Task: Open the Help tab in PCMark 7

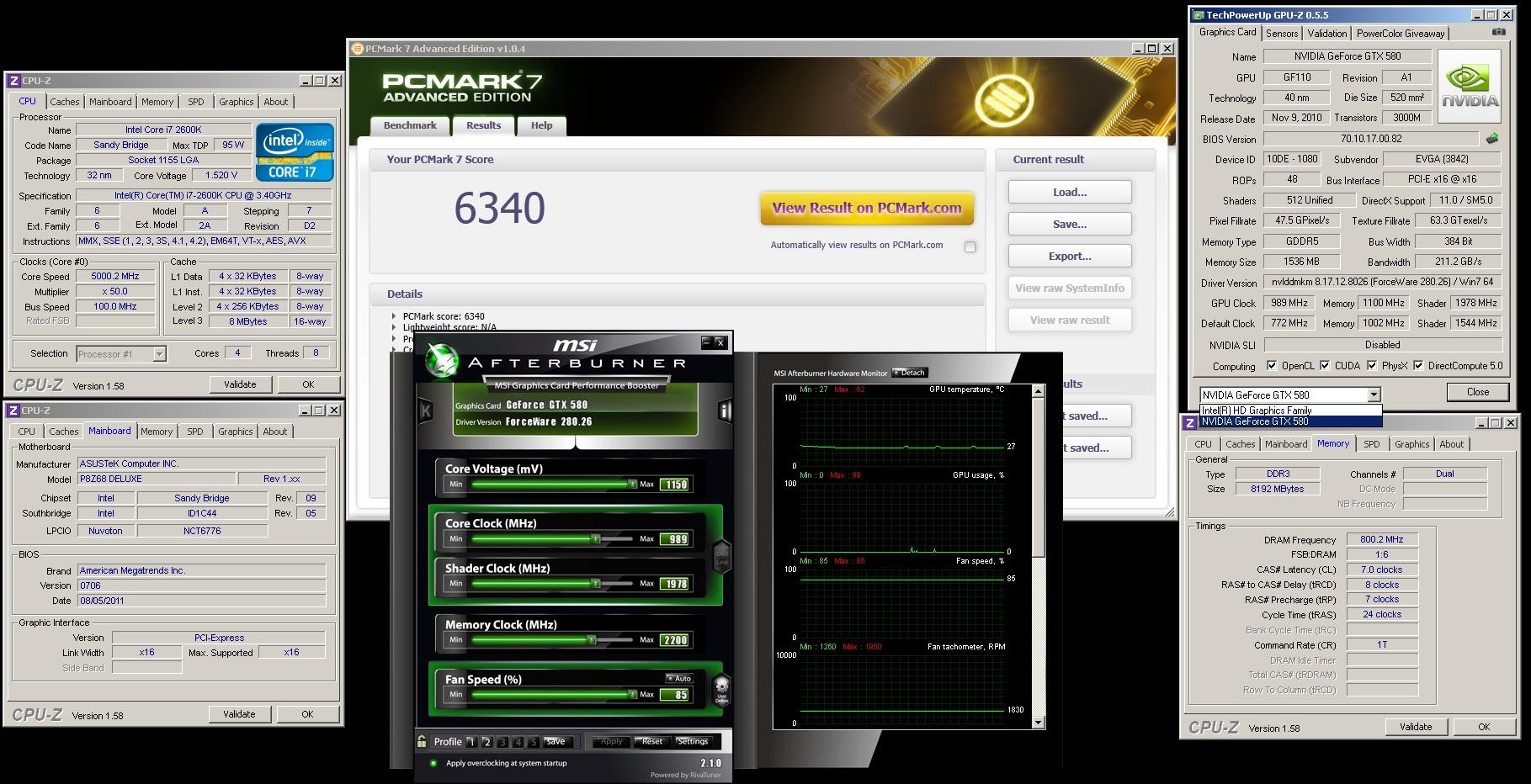Action: [541, 125]
